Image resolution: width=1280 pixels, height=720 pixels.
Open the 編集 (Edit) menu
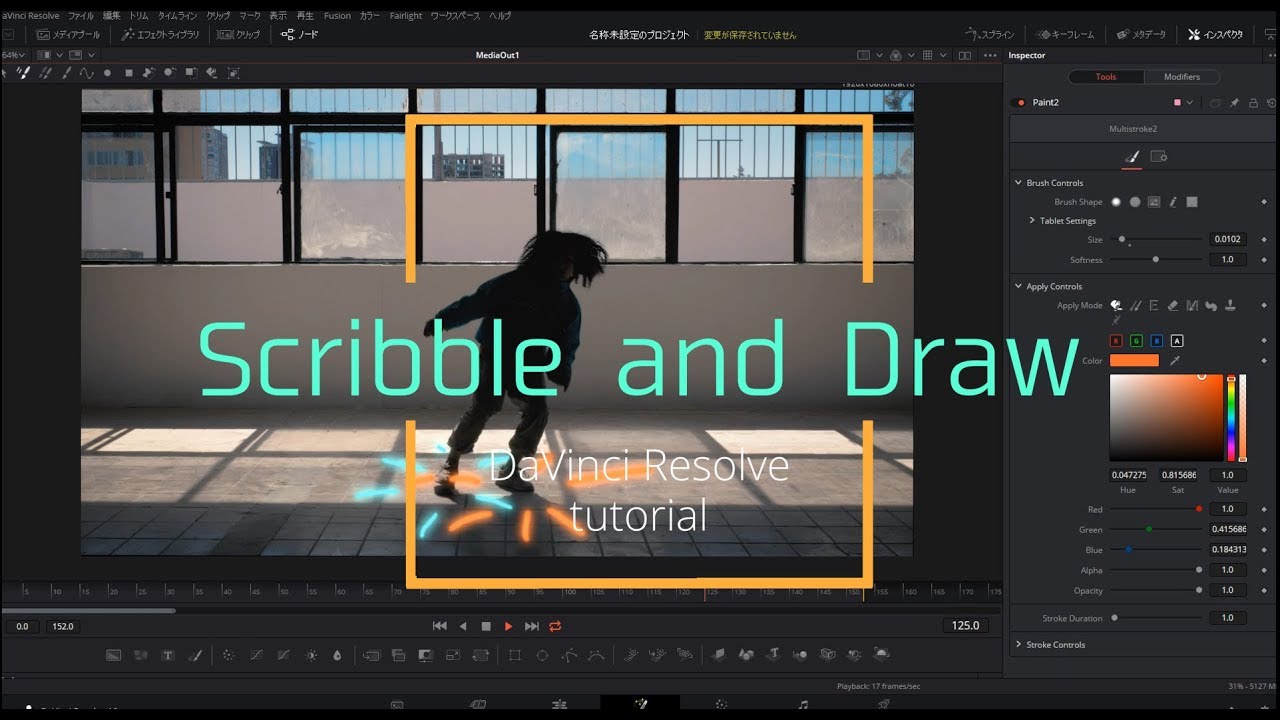click(x=111, y=16)
